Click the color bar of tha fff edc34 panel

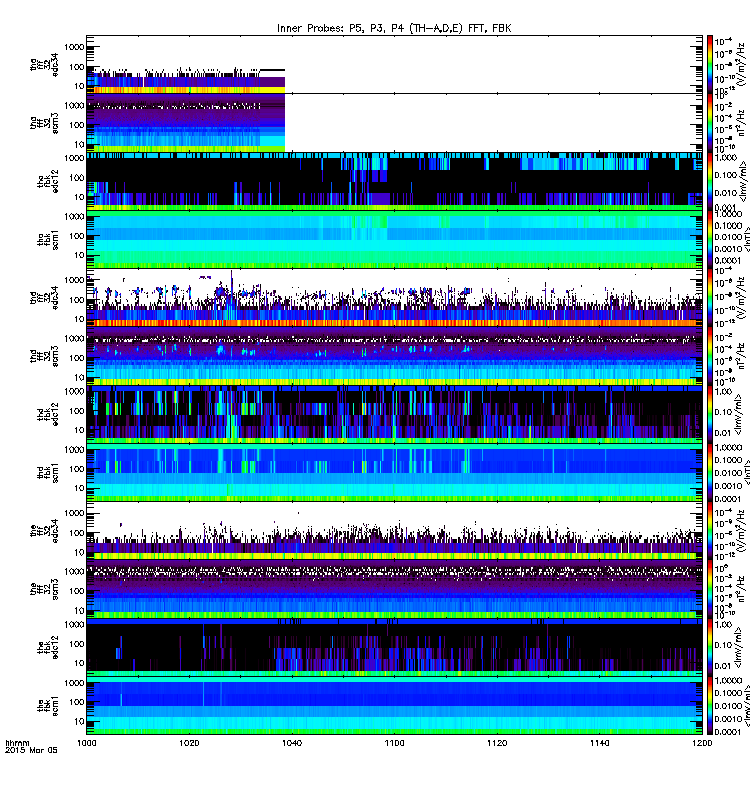[709, 64]
